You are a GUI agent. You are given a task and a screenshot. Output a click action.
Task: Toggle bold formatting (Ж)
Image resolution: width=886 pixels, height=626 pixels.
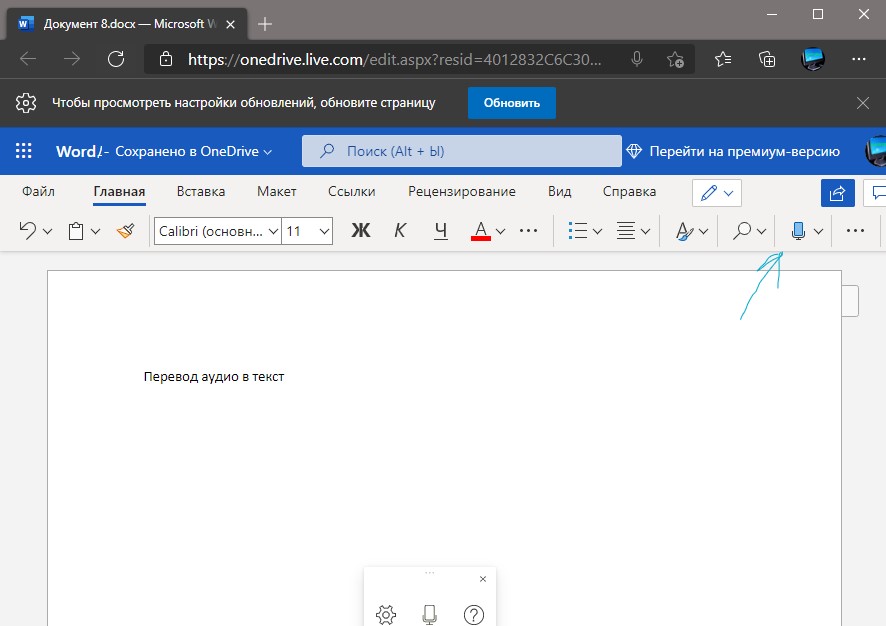[x=361, y=231]
